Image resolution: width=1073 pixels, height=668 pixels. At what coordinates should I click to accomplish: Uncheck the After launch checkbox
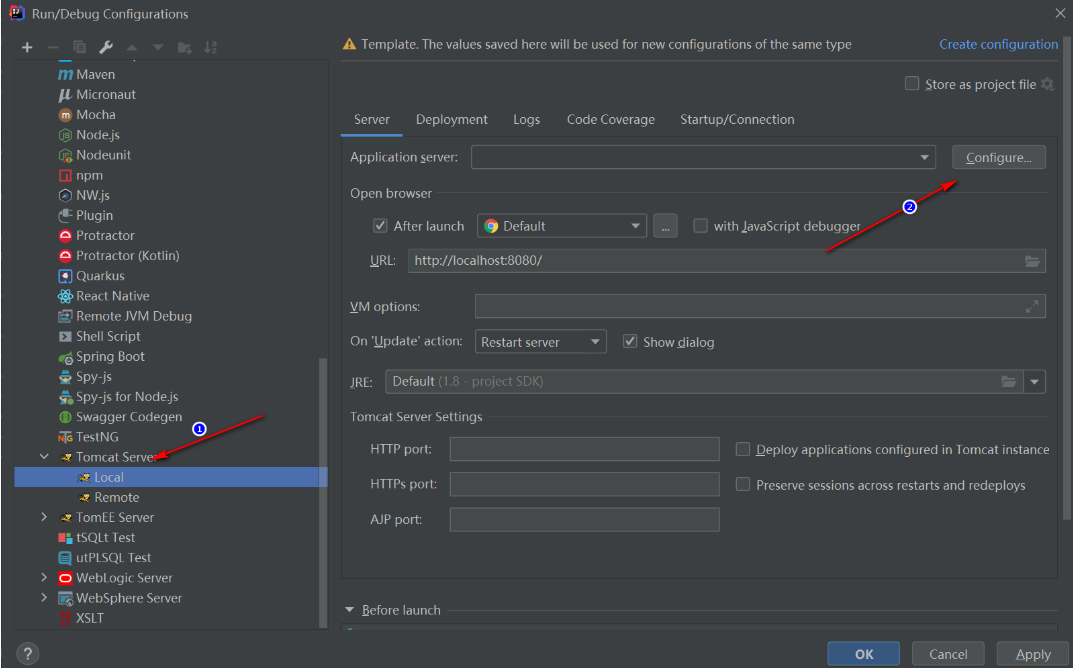[380, 225]
